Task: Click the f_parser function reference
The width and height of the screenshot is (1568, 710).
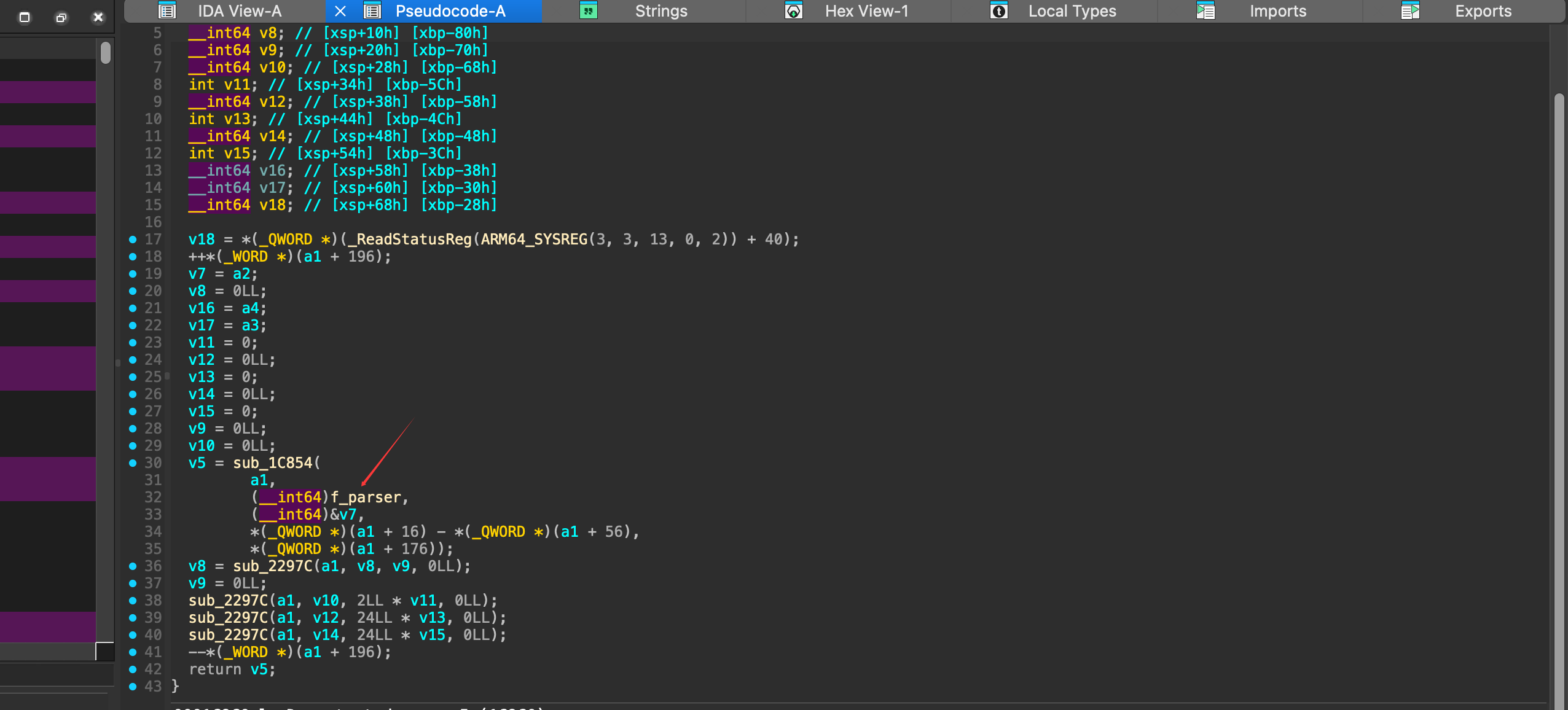Action: [x=366, y=497]
